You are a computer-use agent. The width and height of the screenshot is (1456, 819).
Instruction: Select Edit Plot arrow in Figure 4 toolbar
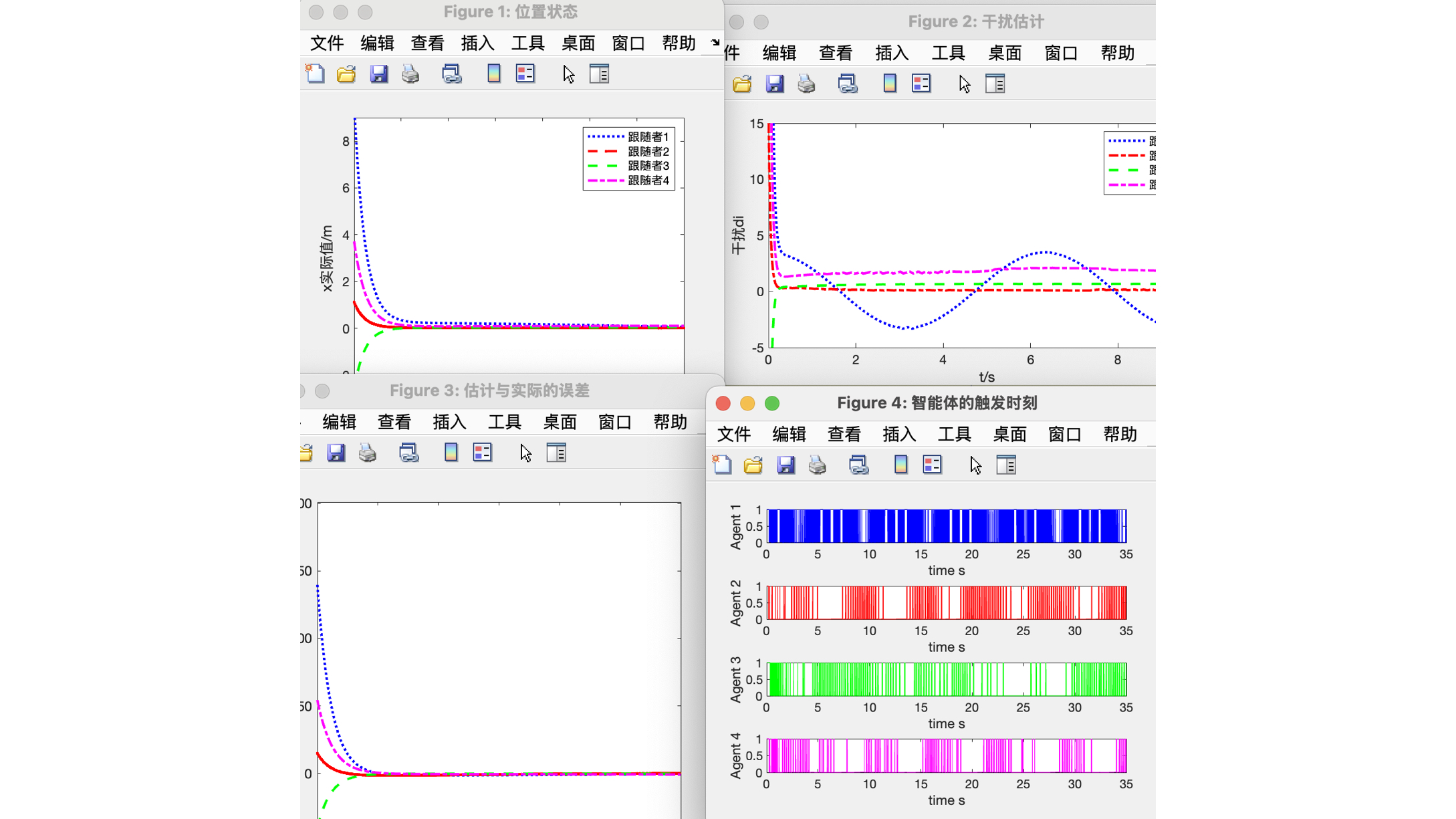coord(975,465)
